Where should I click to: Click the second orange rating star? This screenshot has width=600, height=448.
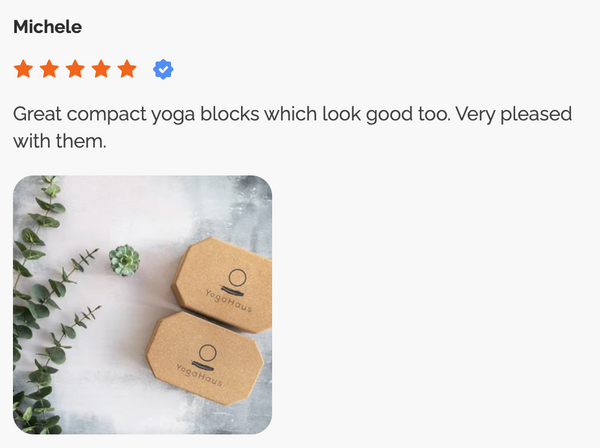point(49,69)
